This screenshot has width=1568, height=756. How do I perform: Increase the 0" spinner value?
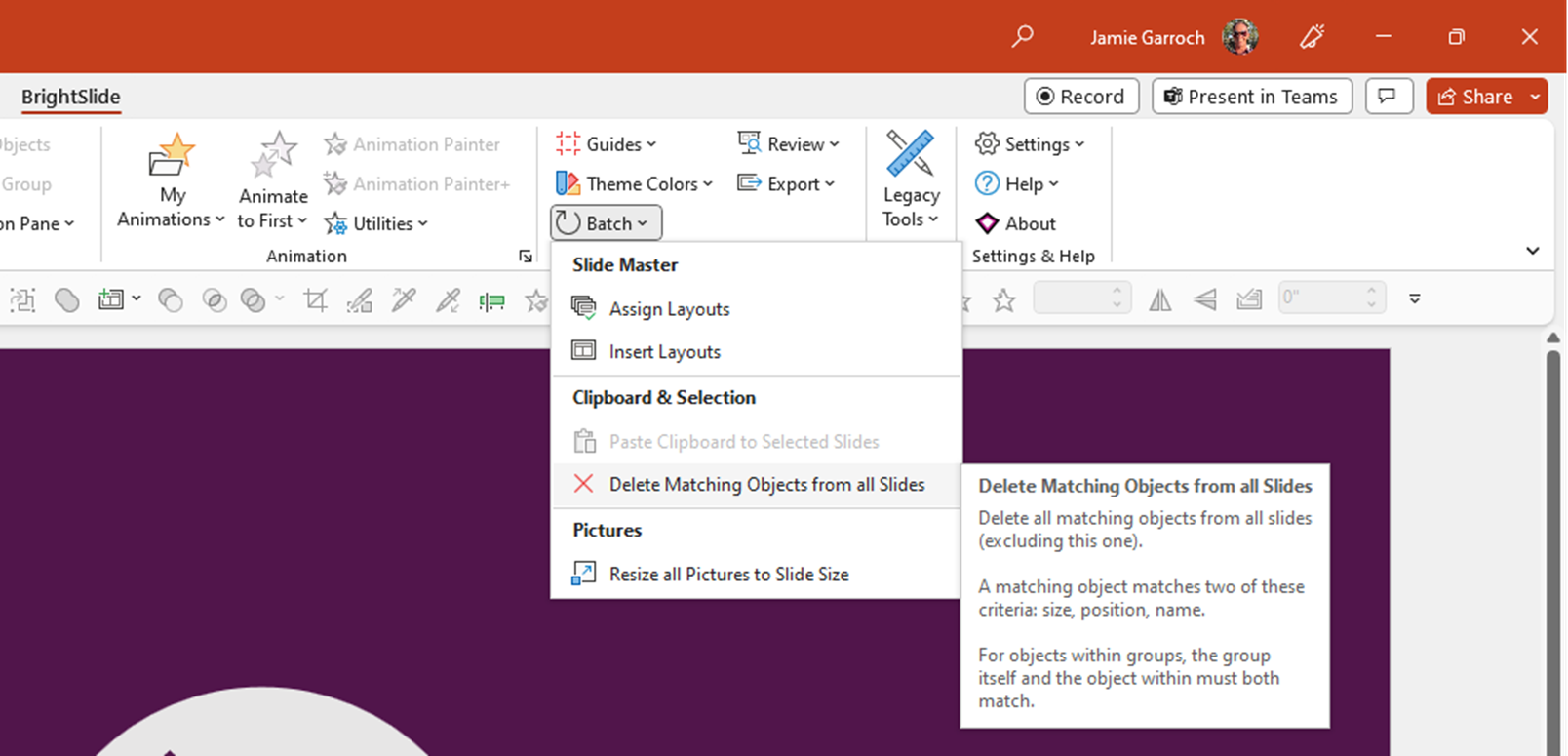click(1372, 291)
